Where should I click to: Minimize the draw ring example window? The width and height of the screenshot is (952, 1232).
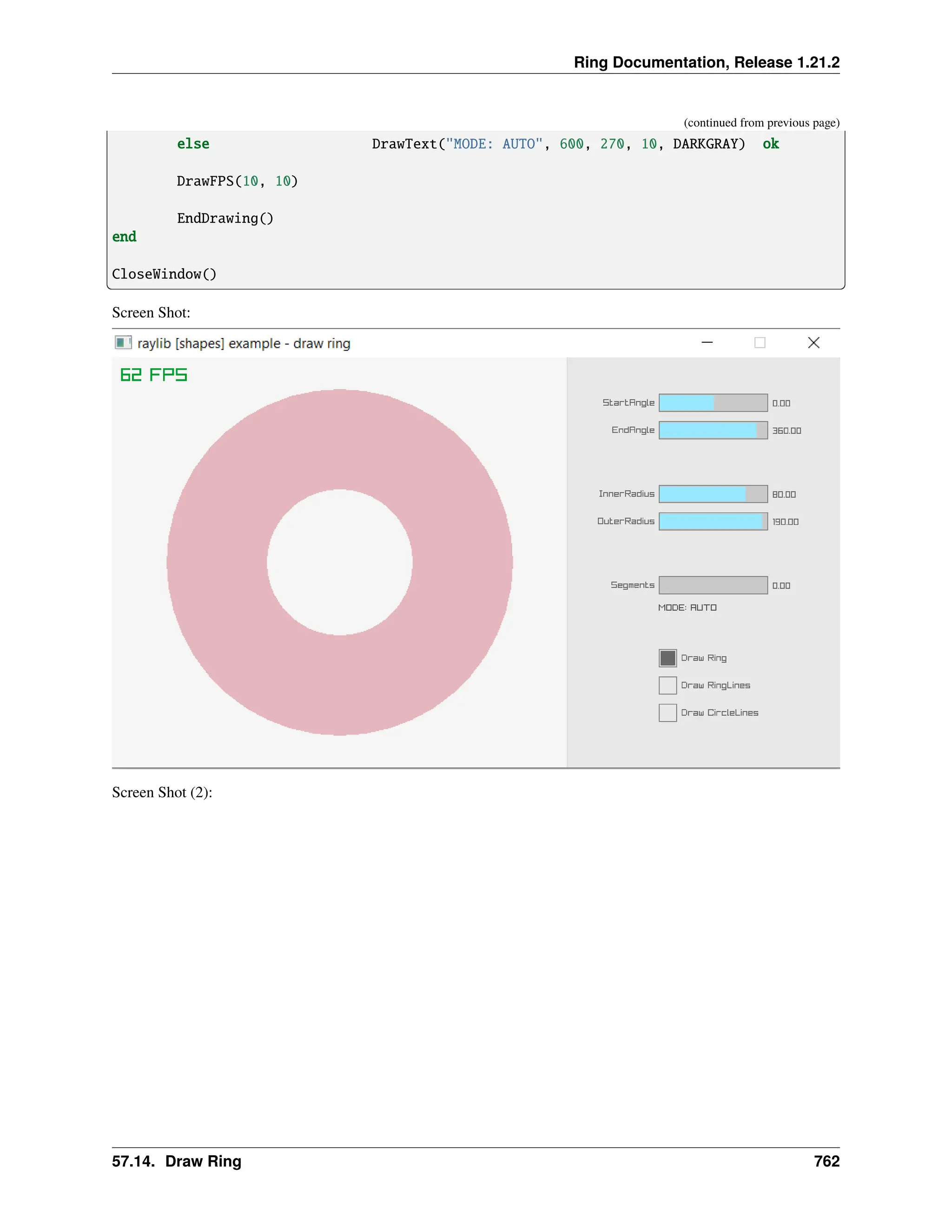[x=707, y=343]
